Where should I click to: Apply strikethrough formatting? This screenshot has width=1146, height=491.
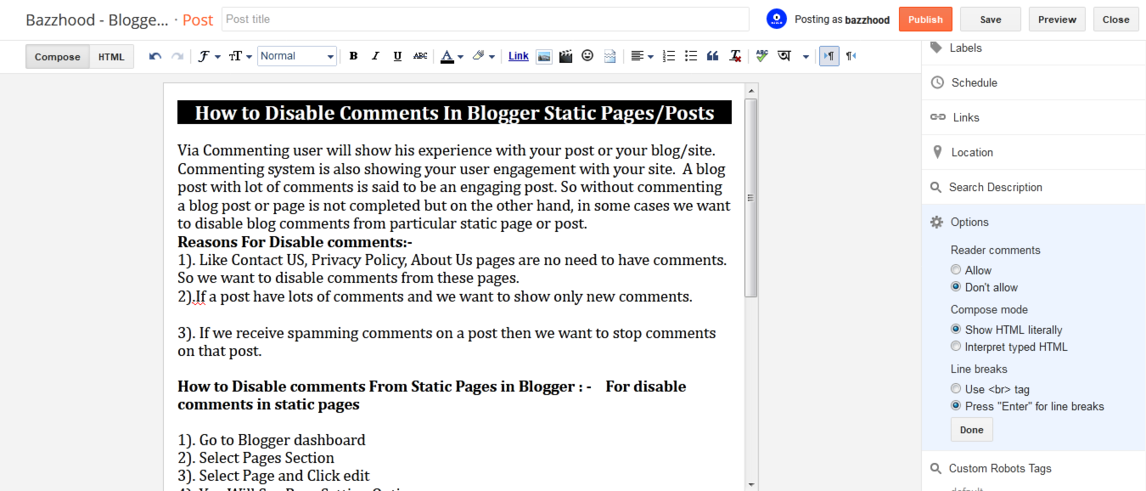[x=420, y=56]
